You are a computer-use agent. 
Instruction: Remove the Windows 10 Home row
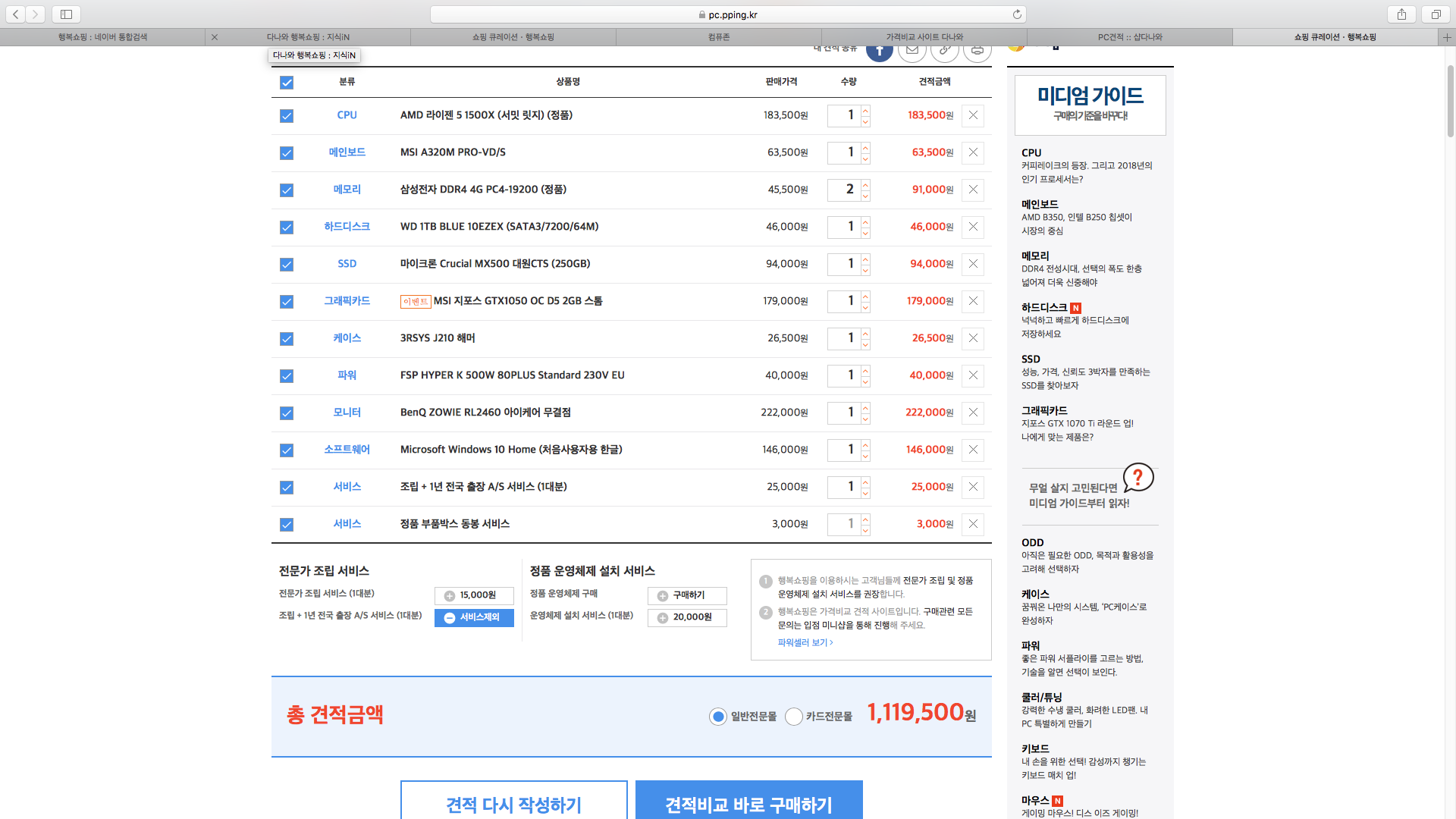tap(973, 450)
